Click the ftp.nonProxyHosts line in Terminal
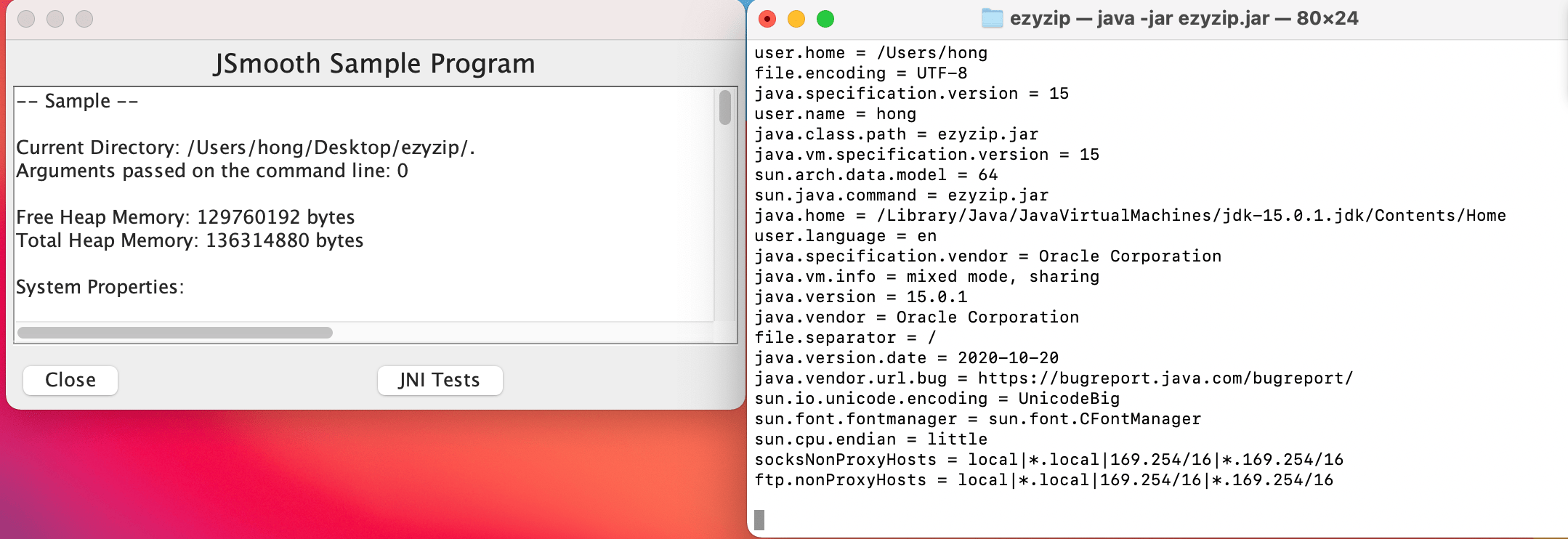 (1044, 480)
